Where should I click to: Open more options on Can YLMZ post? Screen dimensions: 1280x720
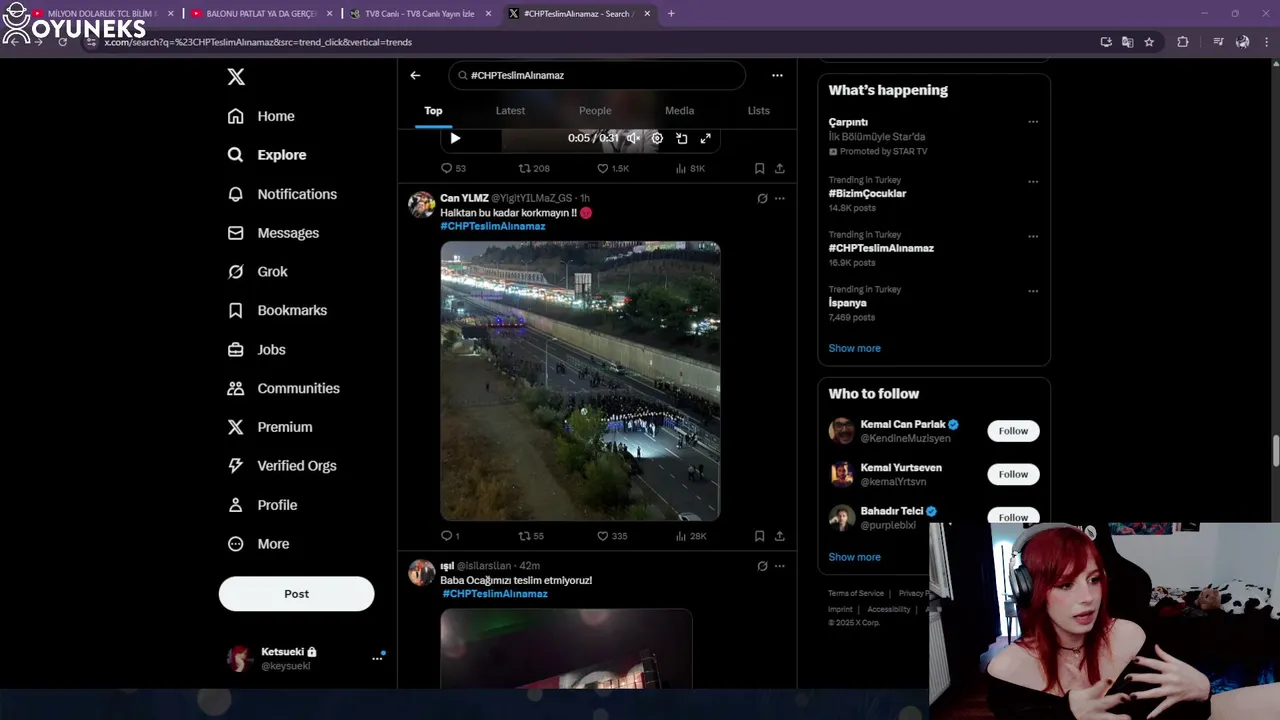pyautogui.click(x=779, y=198)
